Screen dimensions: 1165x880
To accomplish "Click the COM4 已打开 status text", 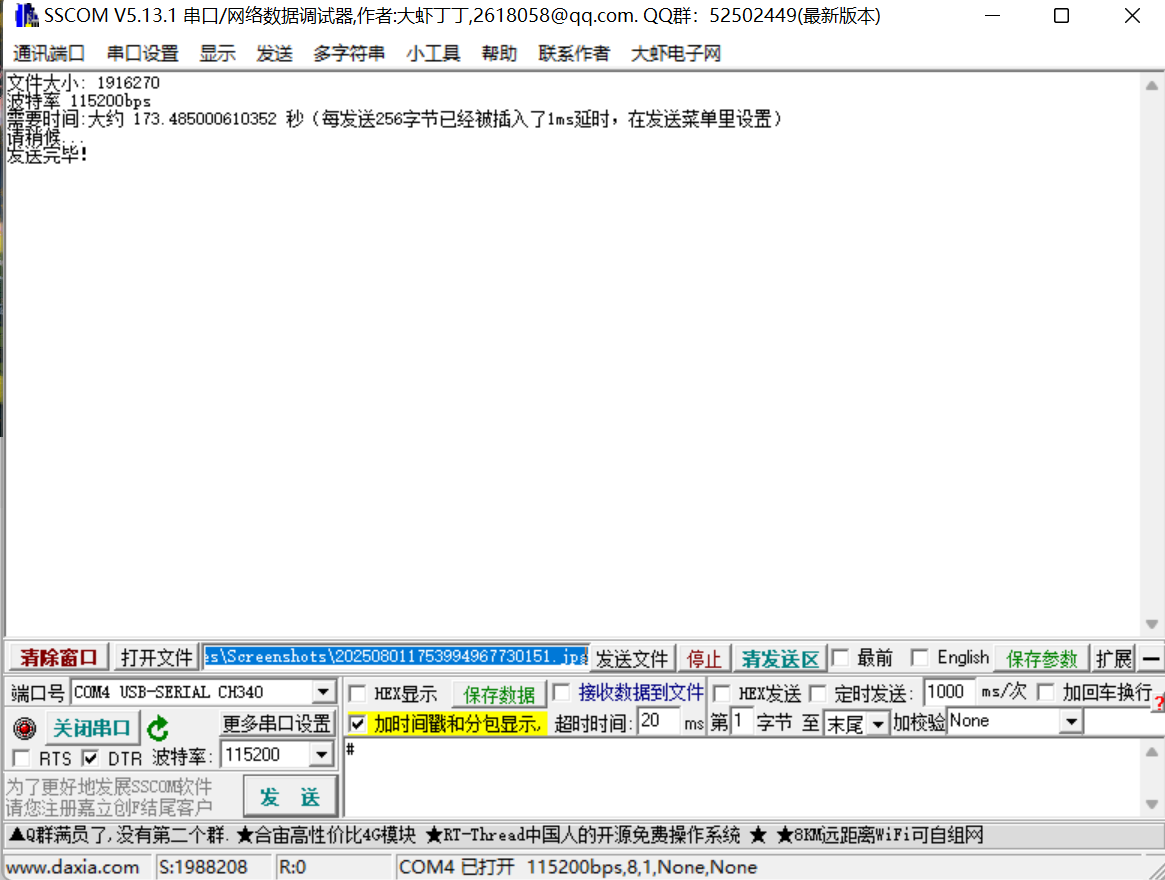I will tap(578, 867).
